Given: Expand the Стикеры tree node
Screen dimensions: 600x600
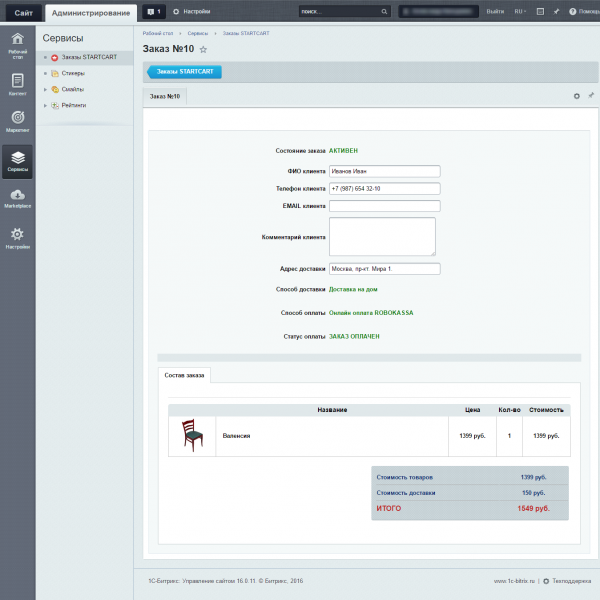Looking at the screenshot, I should point(45,73).
